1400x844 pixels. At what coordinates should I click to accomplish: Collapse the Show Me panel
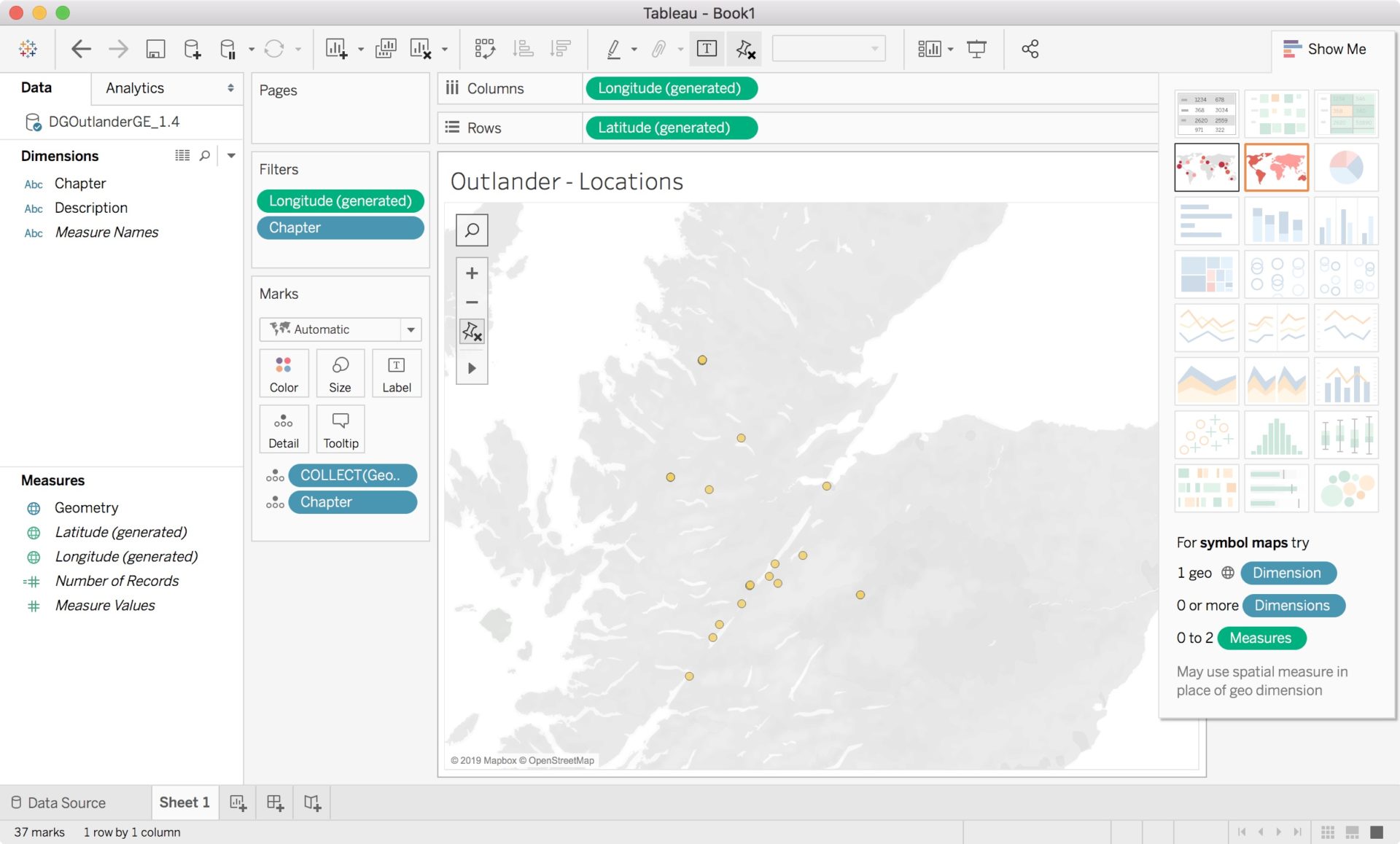pos(1324,49)
